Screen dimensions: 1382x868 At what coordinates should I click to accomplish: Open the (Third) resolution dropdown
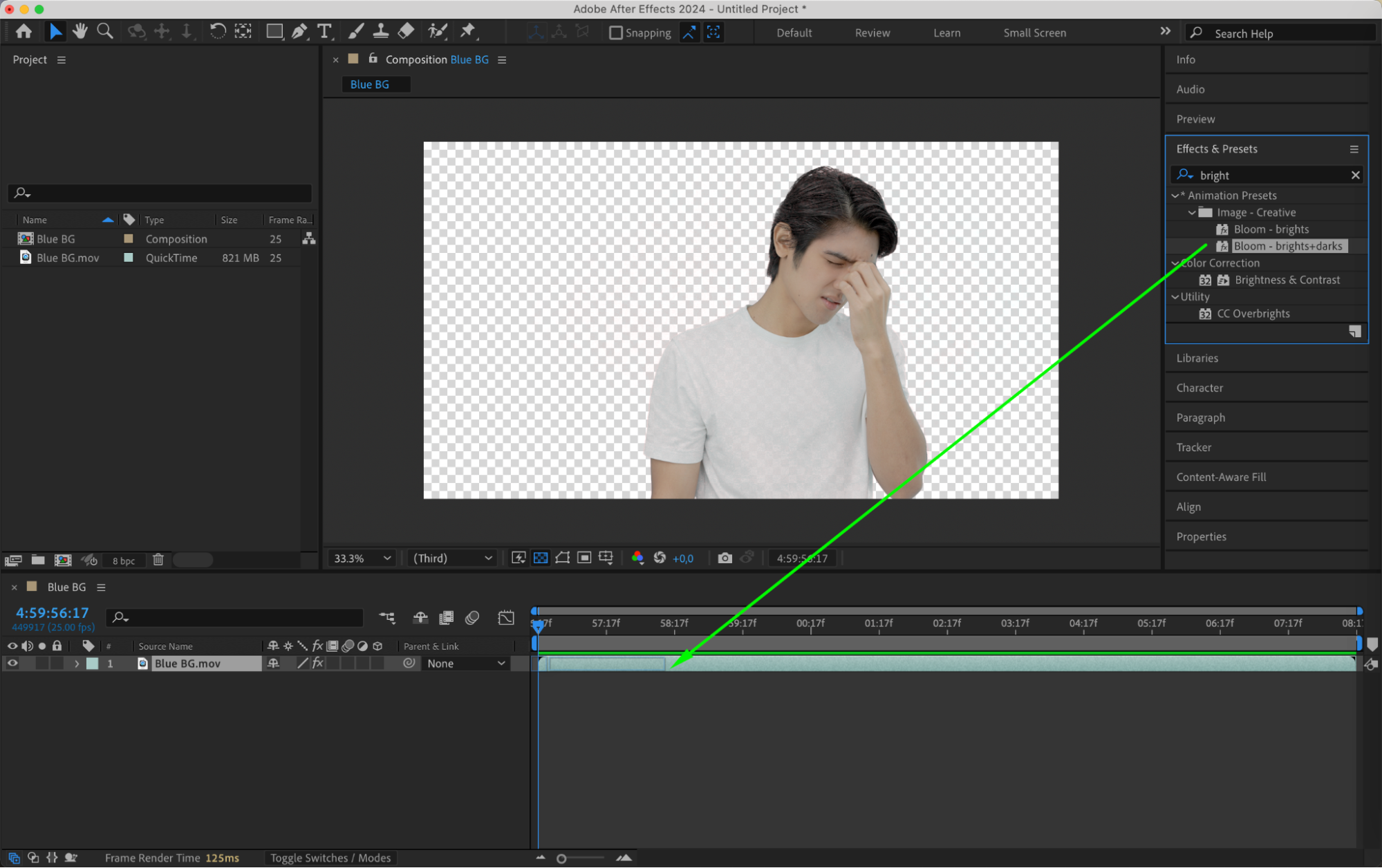coord(452,558)
